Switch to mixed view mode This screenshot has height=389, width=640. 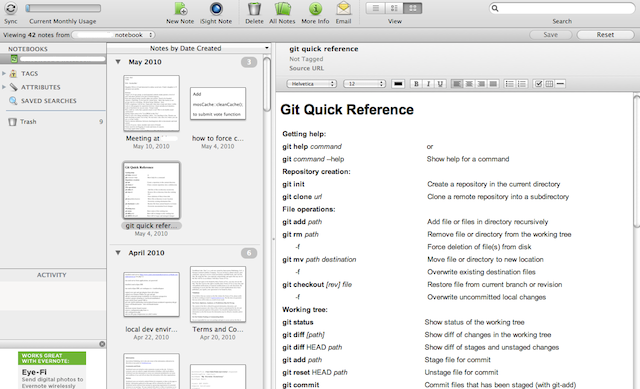pyautogui.click(x=394, y=8)
